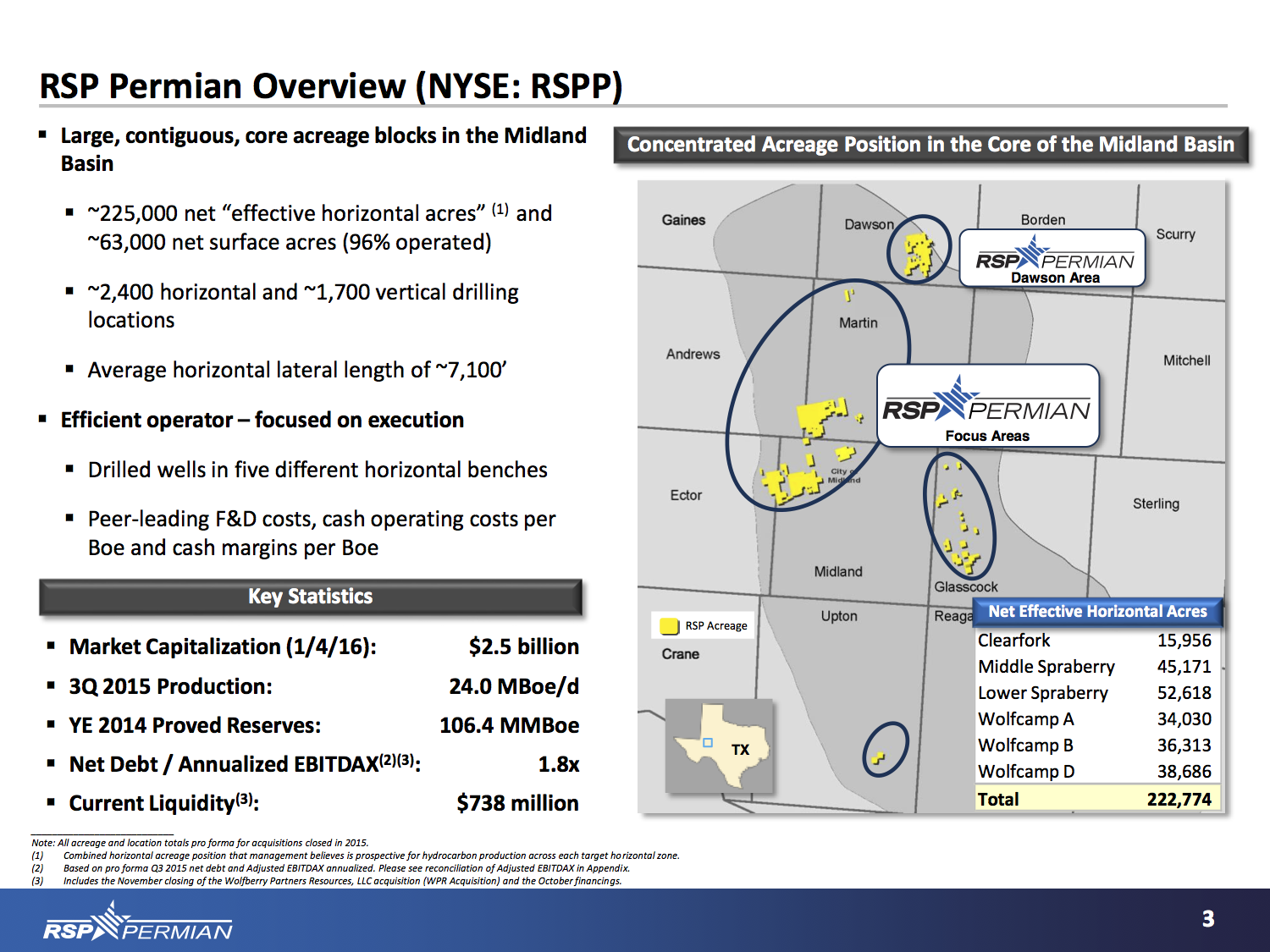Click the 106.4 MMBoe reserves value
The image size is (1270, 952).
[510, 725]
